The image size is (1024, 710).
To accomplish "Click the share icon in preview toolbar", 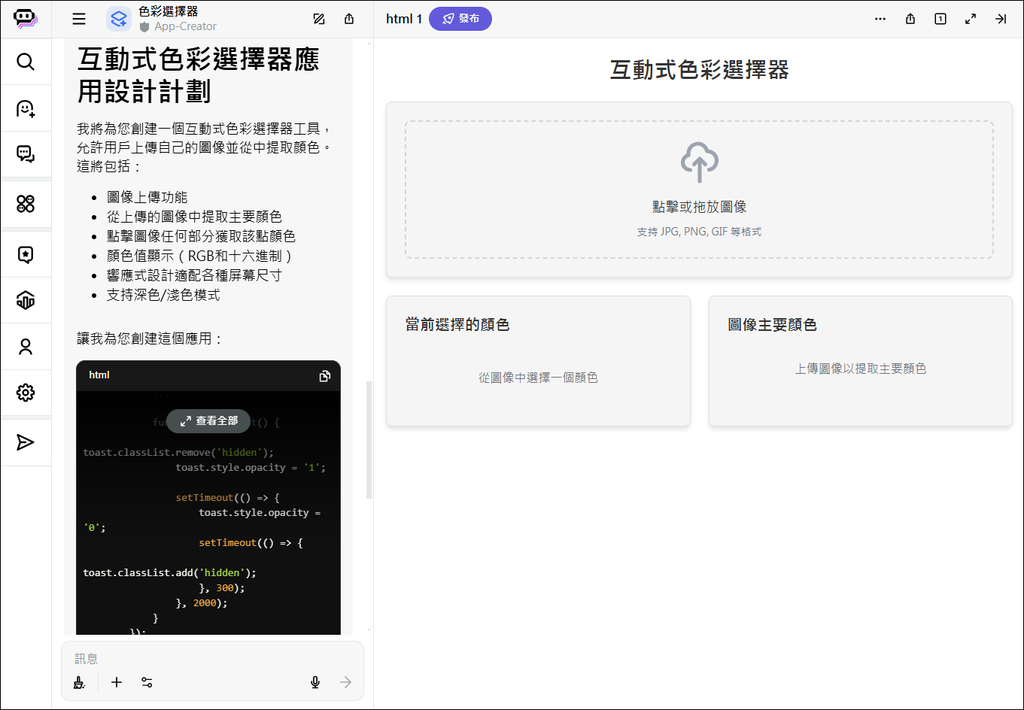I will pyautogui.click(x=910, y=19).
